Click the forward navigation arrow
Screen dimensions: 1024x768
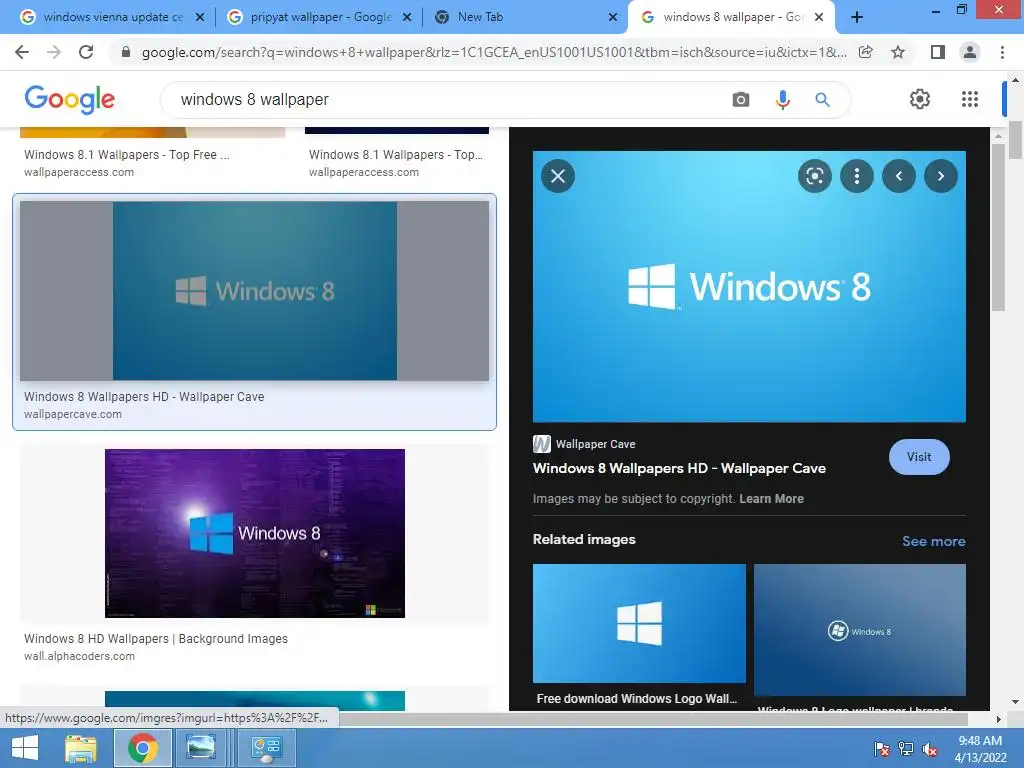54,52
